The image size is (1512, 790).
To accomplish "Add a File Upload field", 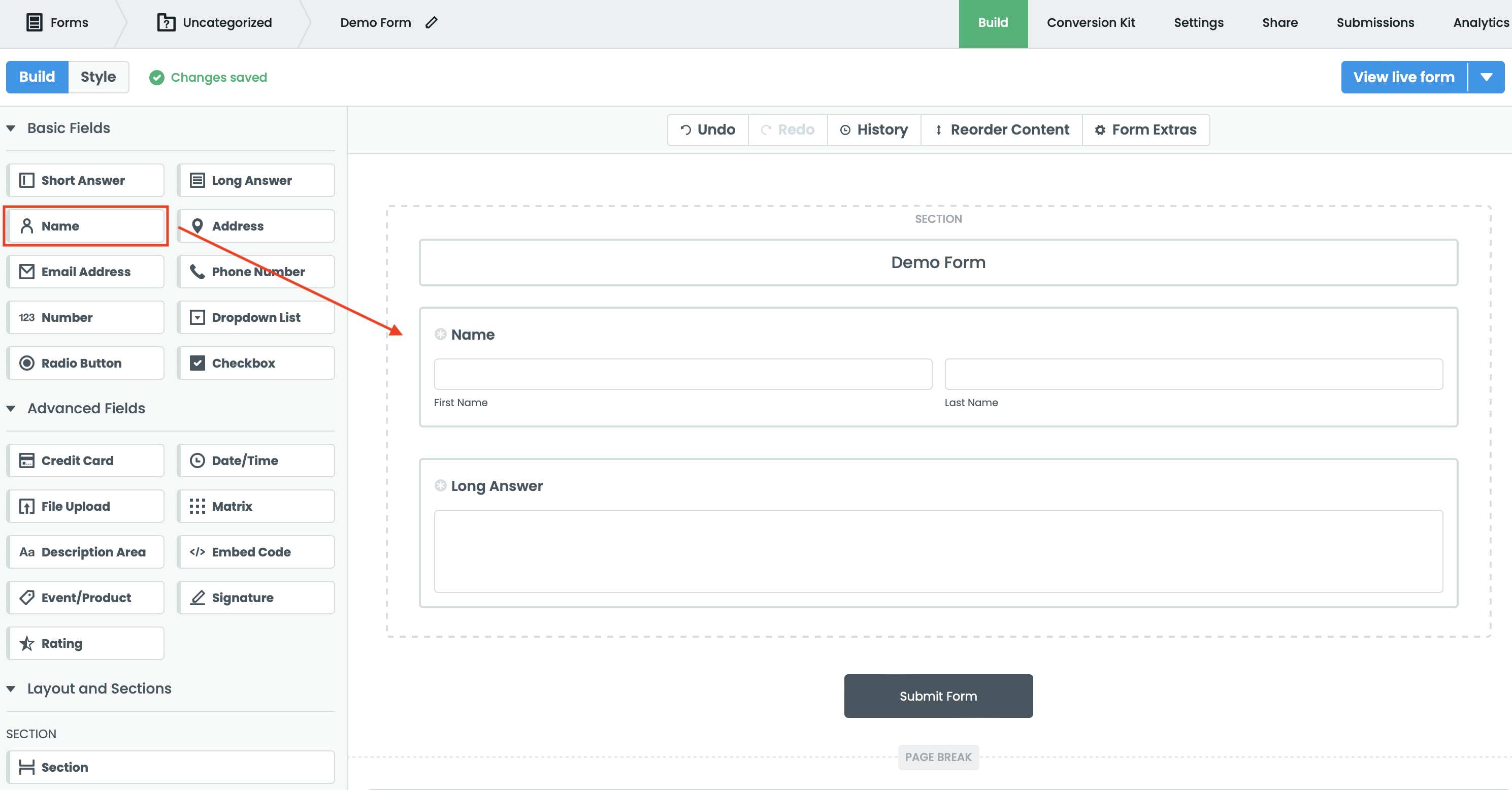I will coord(85,506).
